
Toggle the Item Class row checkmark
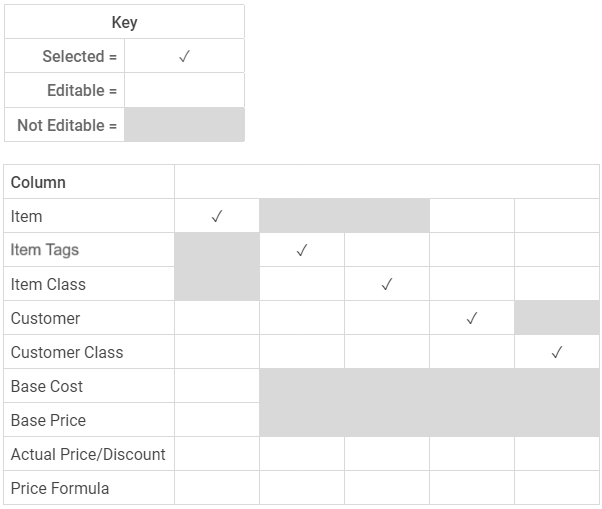point(387,284)
